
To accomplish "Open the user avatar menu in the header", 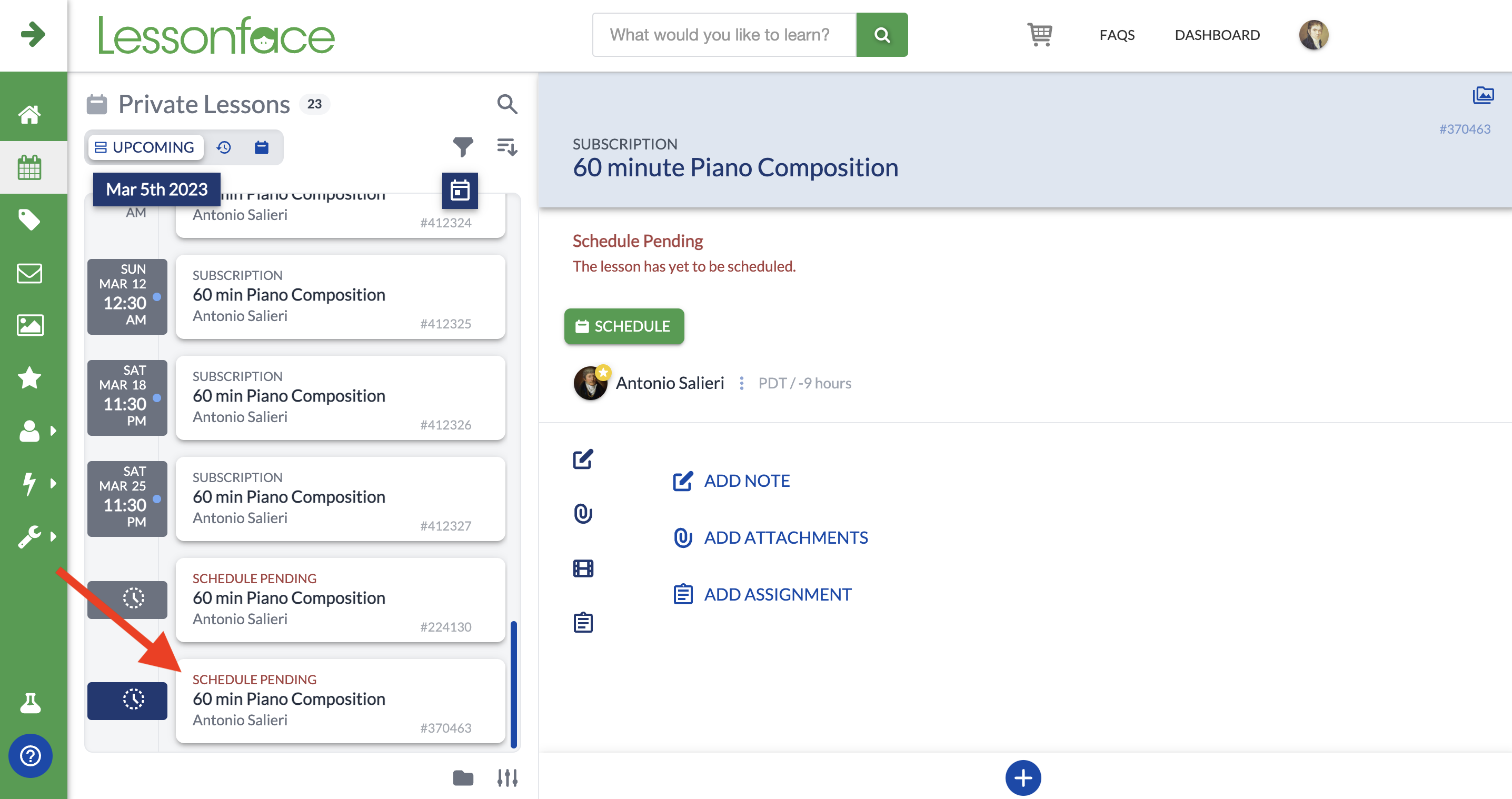I will (x=1314, y=35).
